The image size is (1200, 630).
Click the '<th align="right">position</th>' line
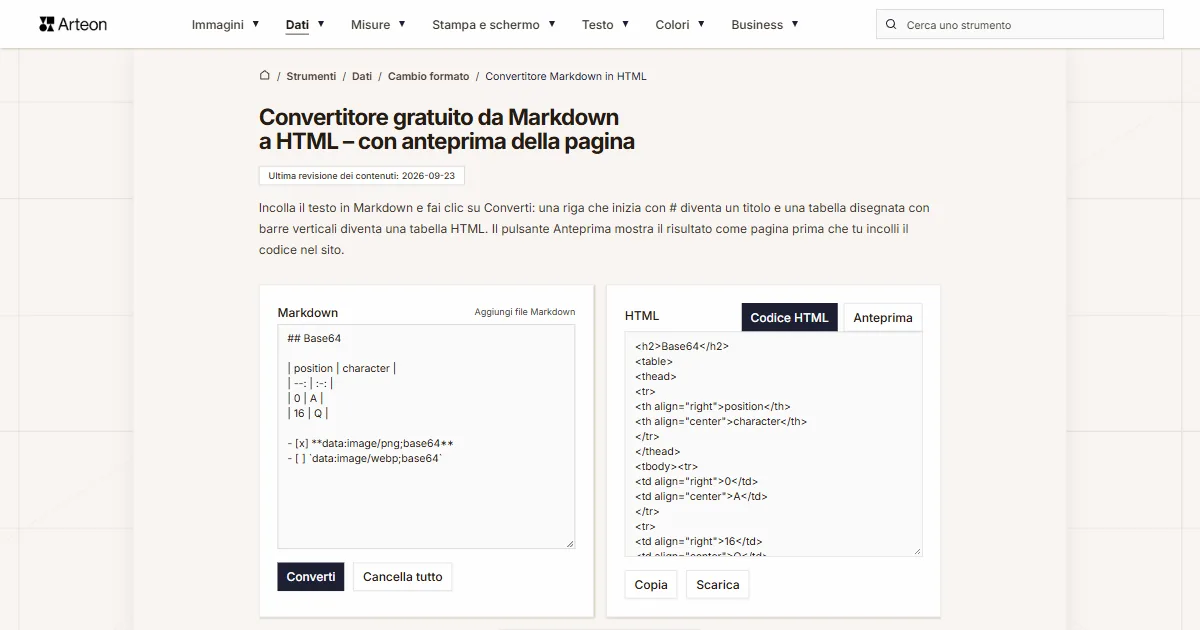pos(713,406)
